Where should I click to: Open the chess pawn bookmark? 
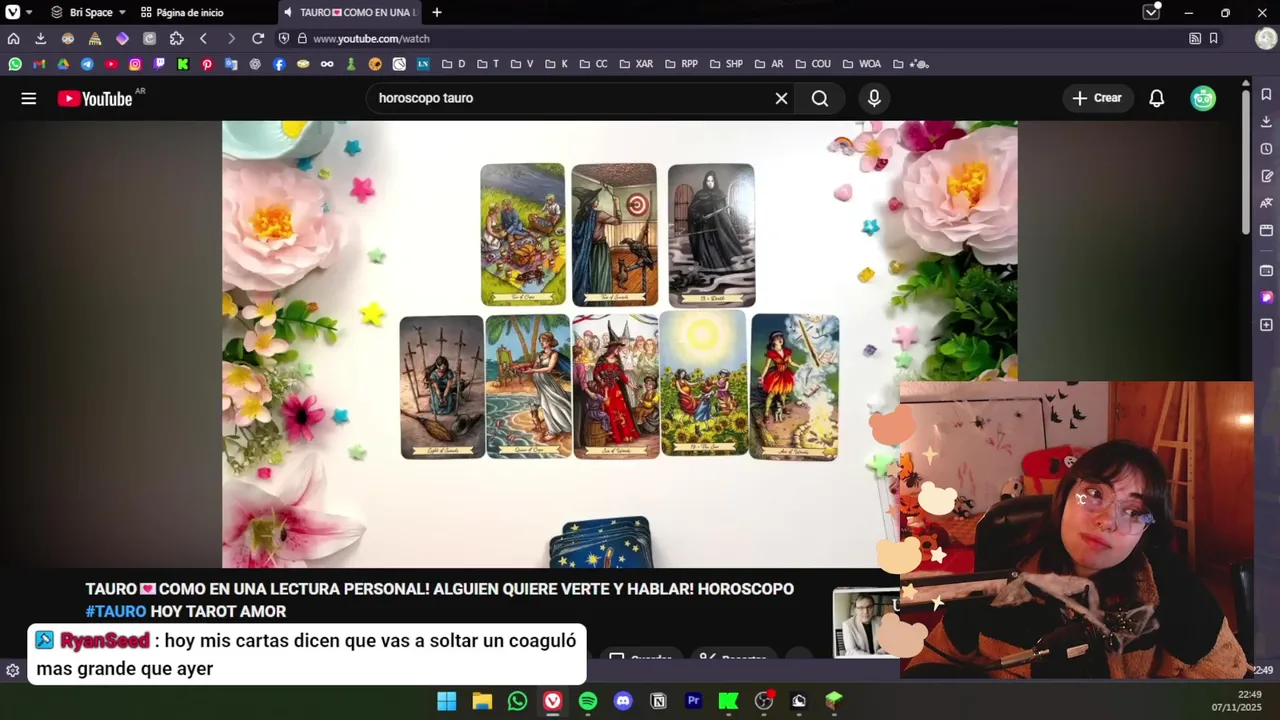351,64
